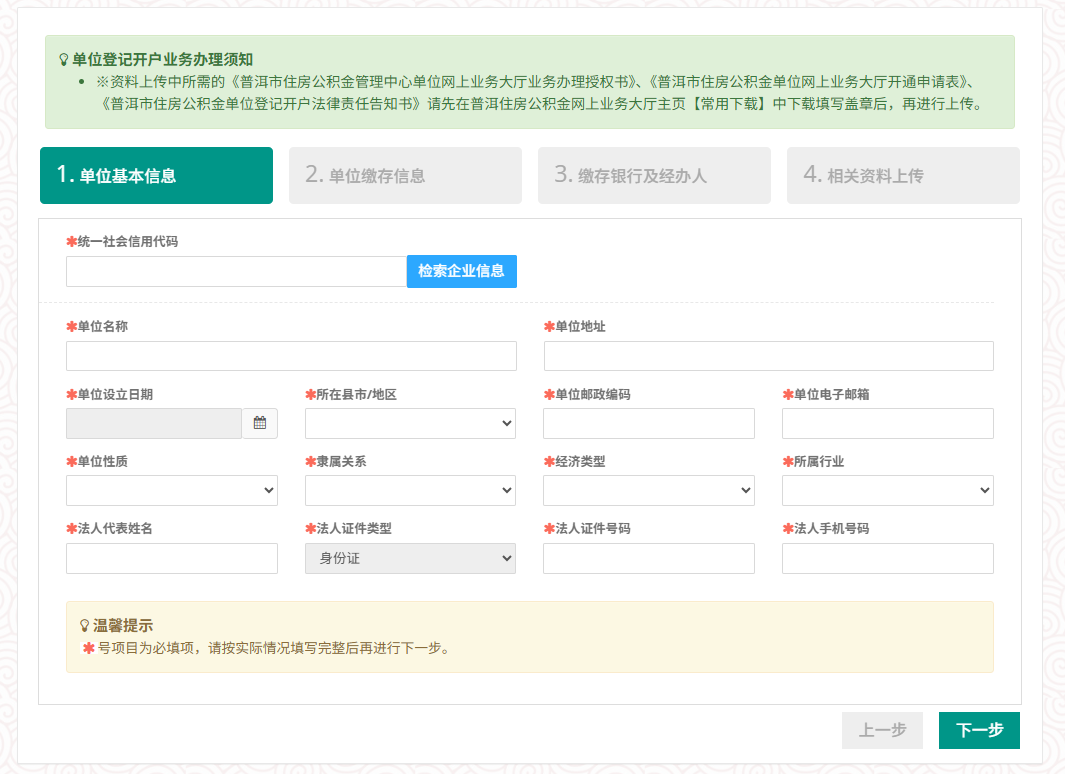Select the 单位基本信息 step tab

156,176
